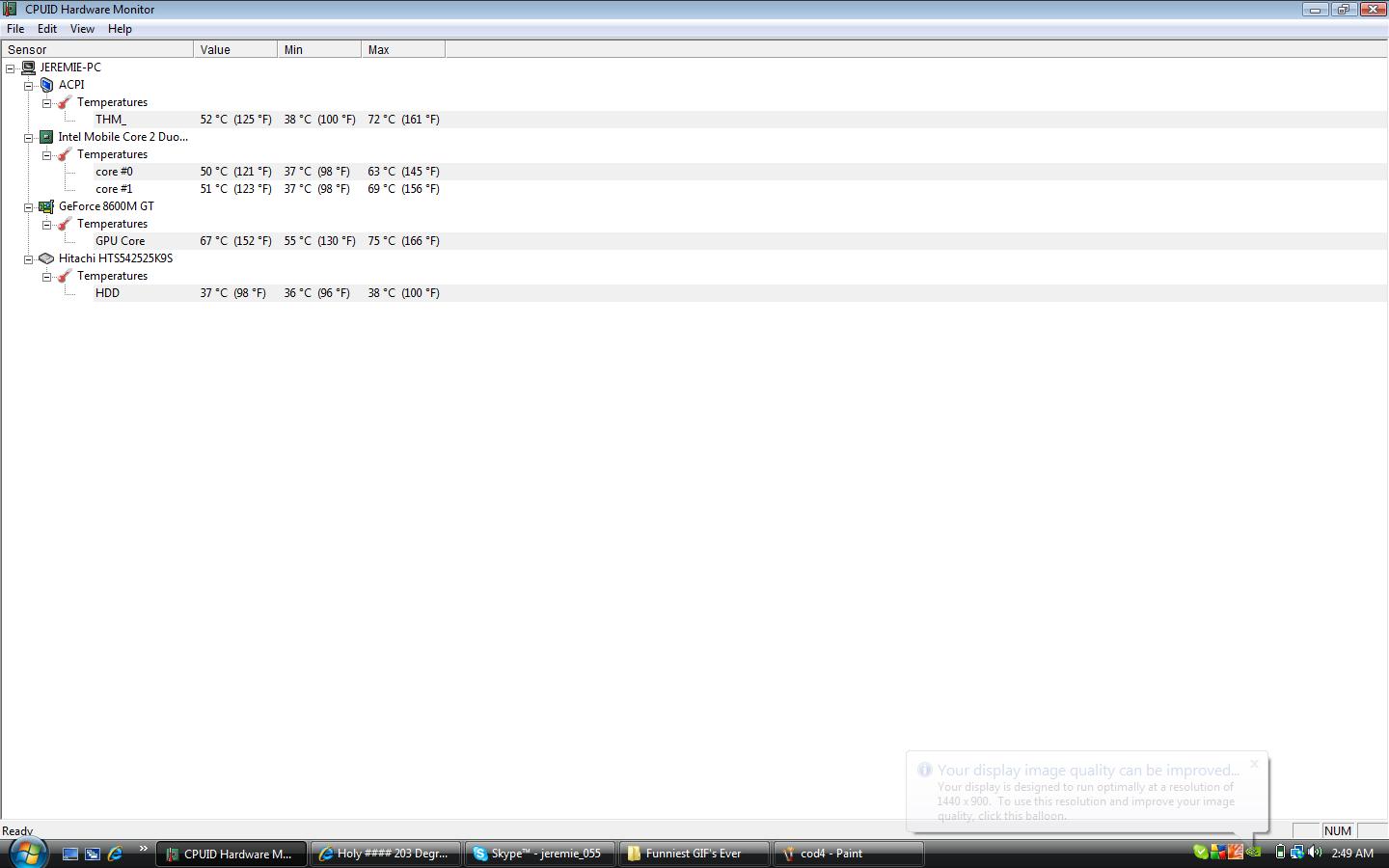This screenshot has width=1389, height=868.
Task: Click the Ready status bar text
Action: pos(17,830)
